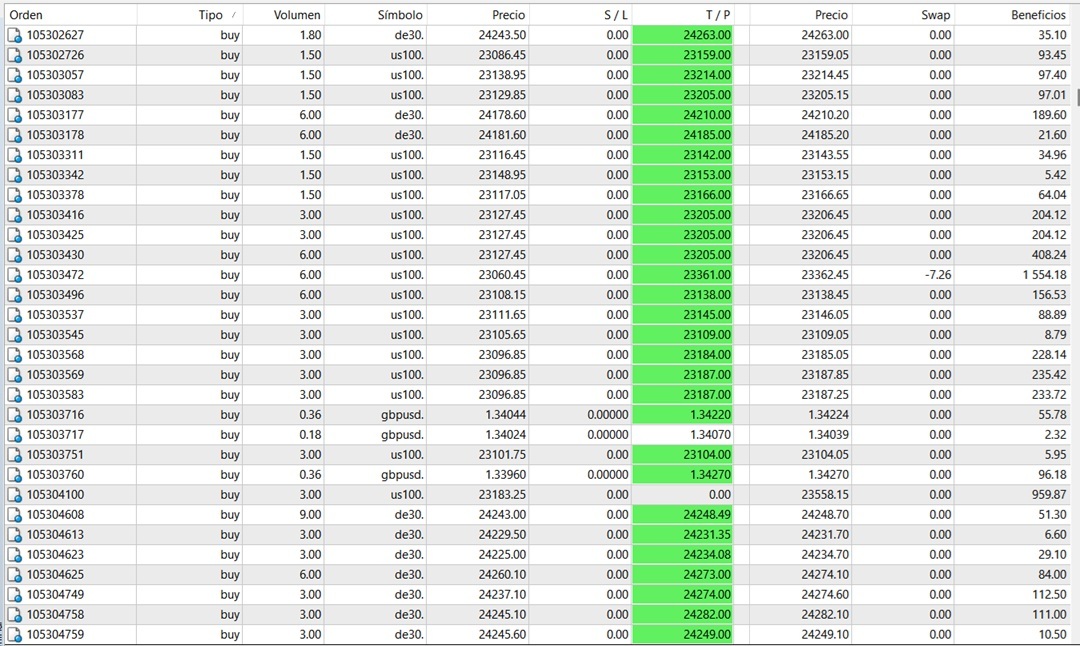Click the order icon for 105302627

14,35
